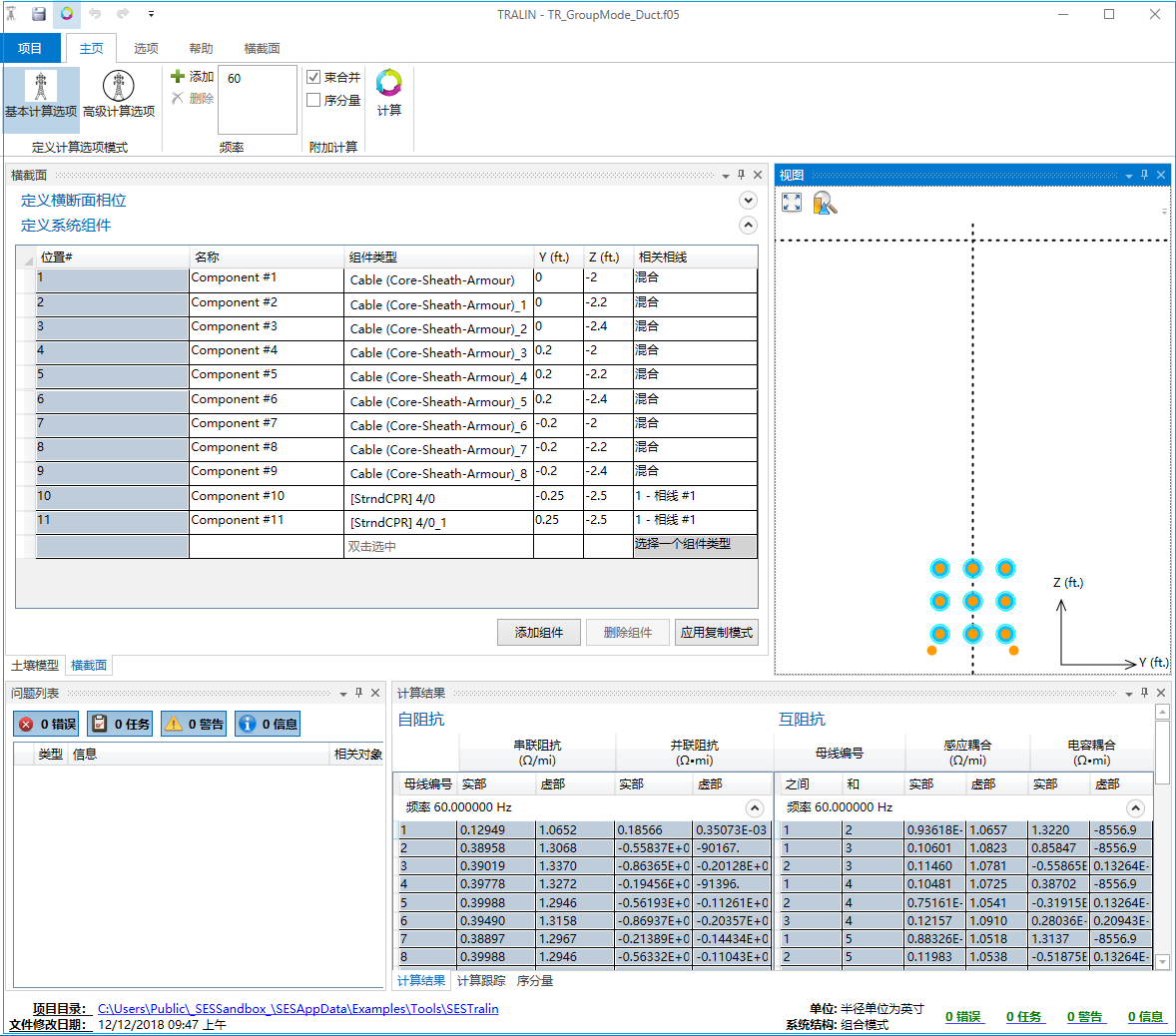Click Cable (Core-Sheath-Armour)_5 type cell
Viewport: 1176px width, 1036px height.
click(438, 402)
